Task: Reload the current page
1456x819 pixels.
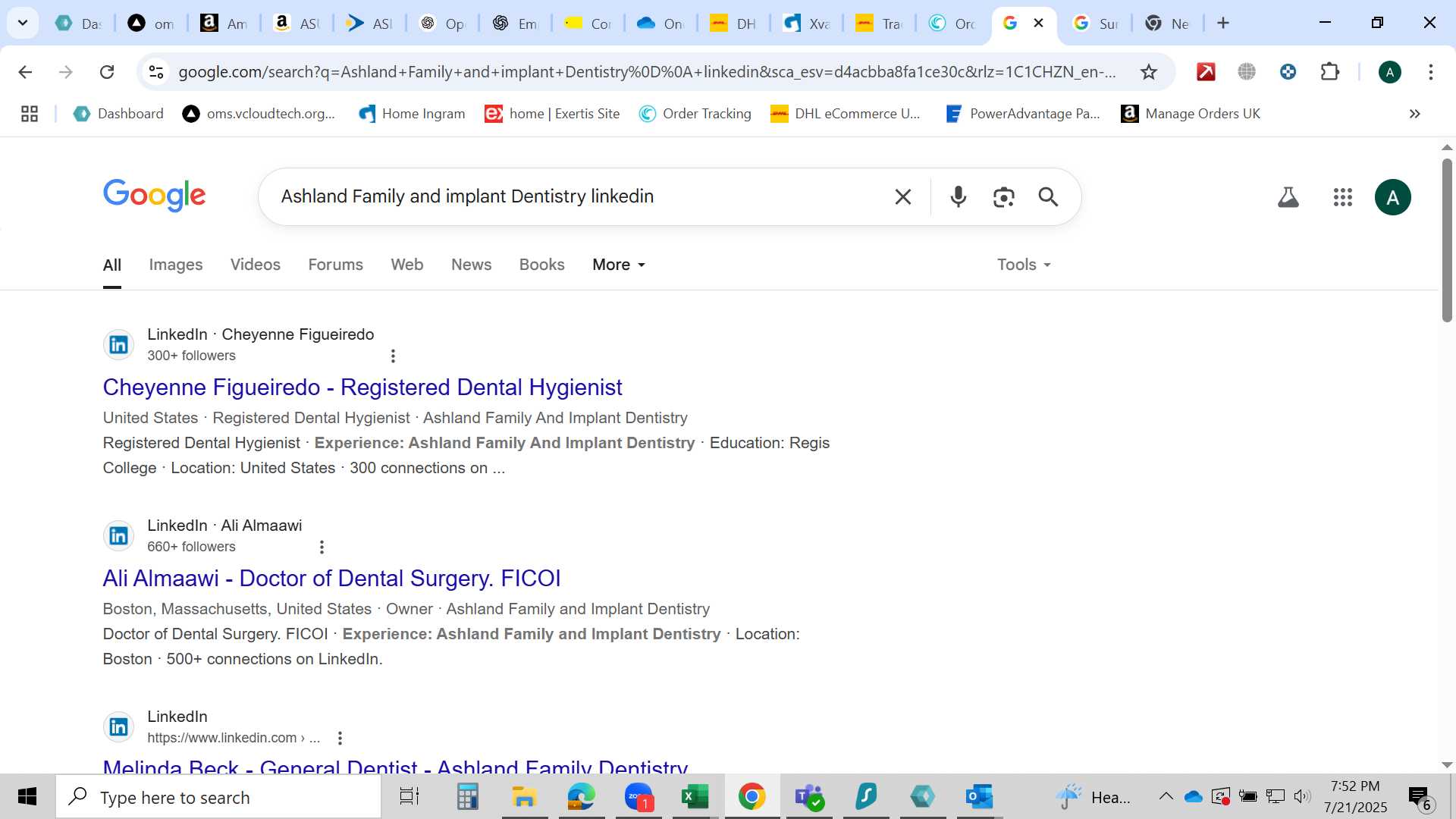Action: coord(107,72)
